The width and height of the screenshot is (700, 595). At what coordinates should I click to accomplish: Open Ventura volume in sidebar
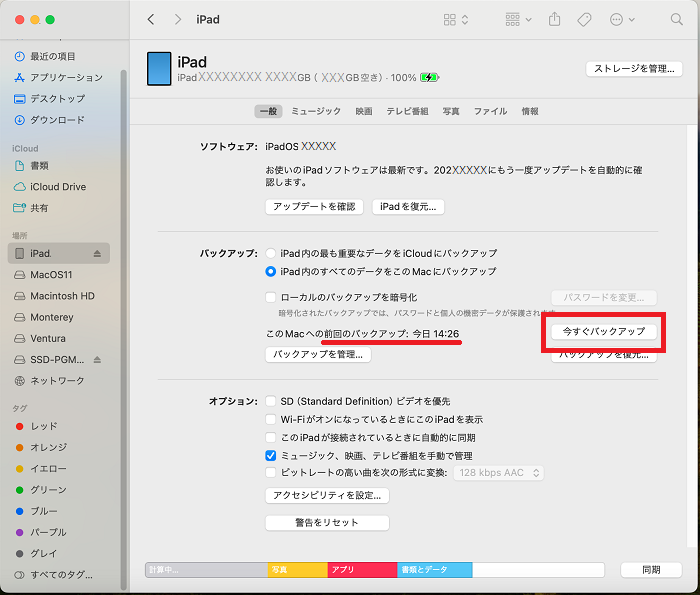[40, 338]
